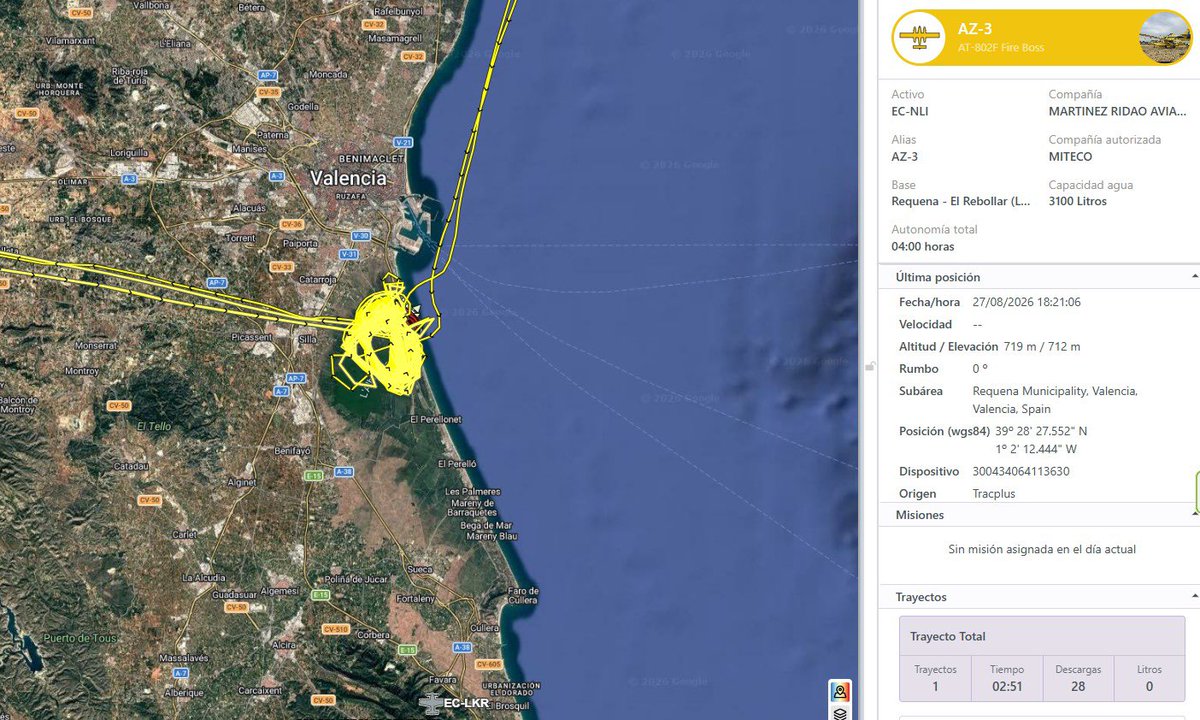Select the device ID 300434064113630
The height and width of the screenshot is (720, 1200).
pyautogui.click(x=1021, y=471)
